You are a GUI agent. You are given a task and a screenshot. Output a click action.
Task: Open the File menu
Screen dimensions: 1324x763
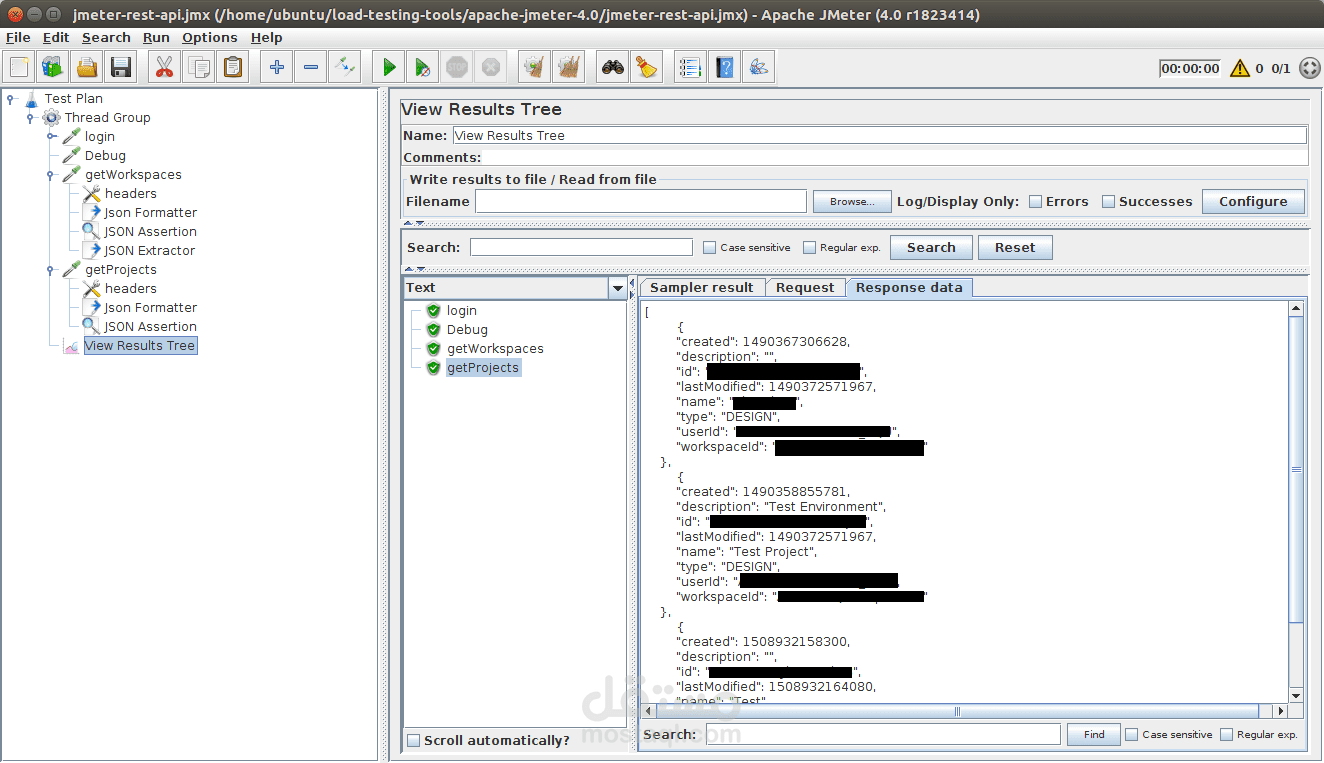(18, 37)
